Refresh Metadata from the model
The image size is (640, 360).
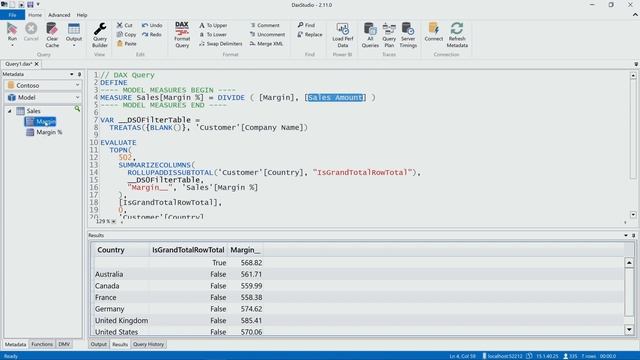point(457,35)
